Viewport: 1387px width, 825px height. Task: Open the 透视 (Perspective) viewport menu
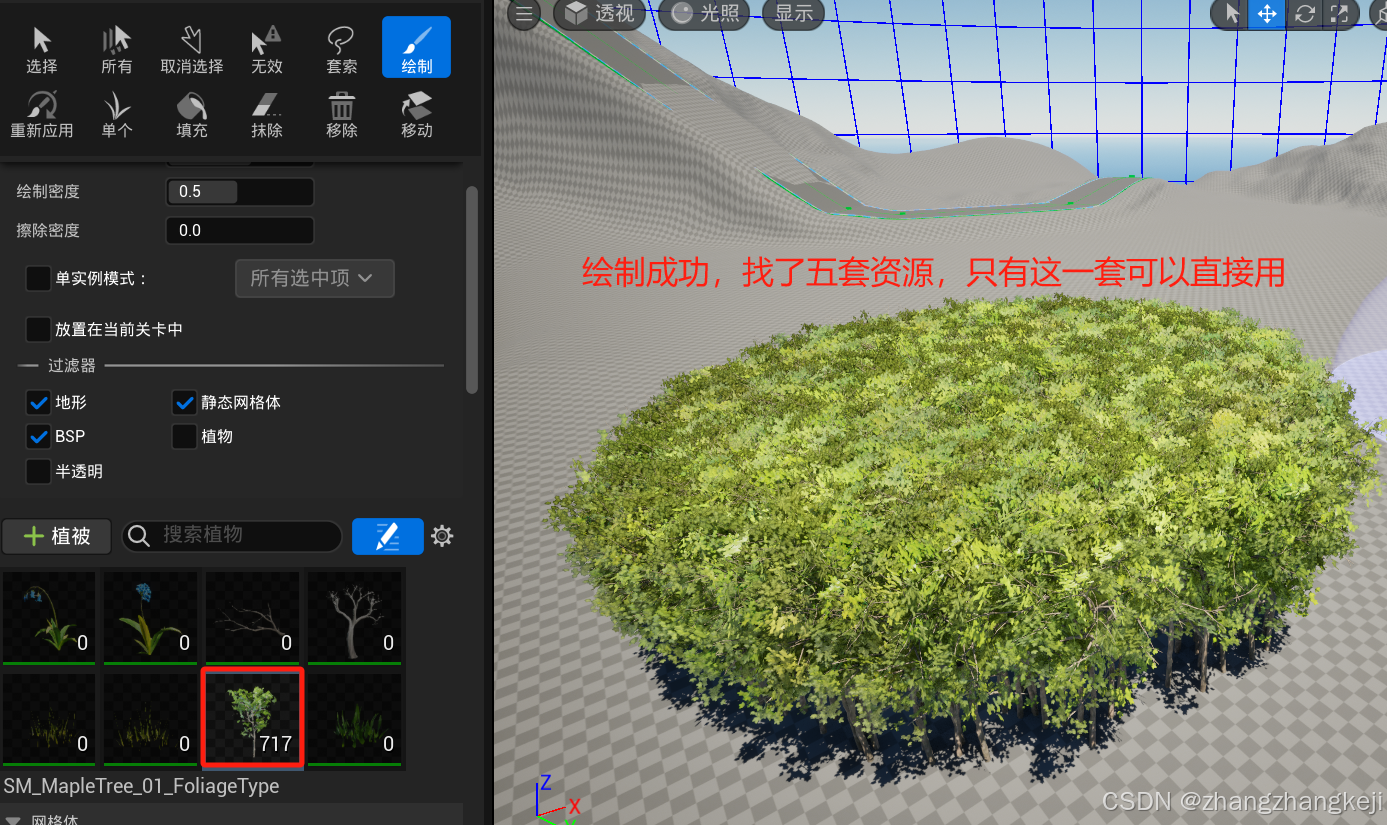(598, 14)
